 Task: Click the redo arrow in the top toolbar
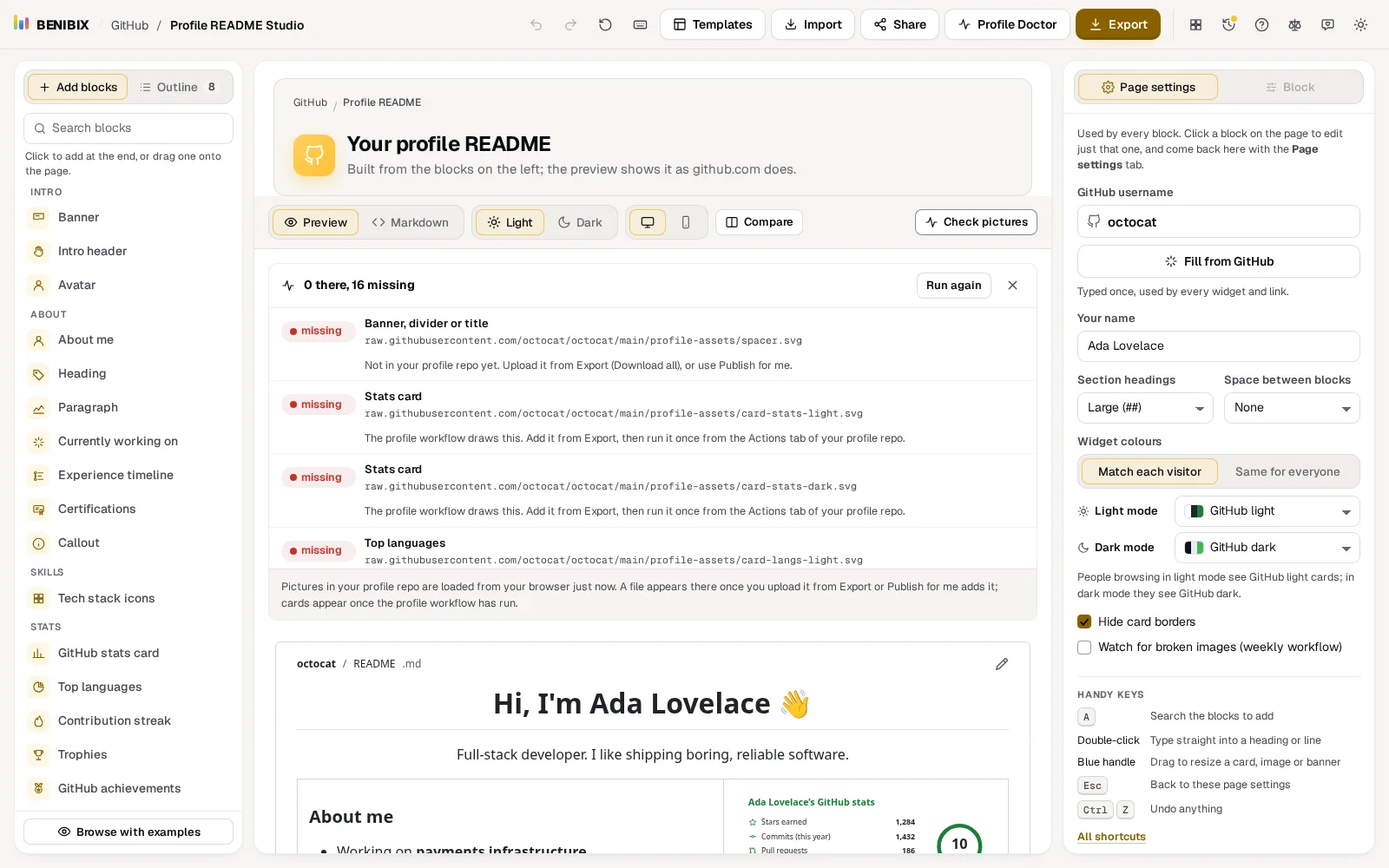(x=570, y=25)
